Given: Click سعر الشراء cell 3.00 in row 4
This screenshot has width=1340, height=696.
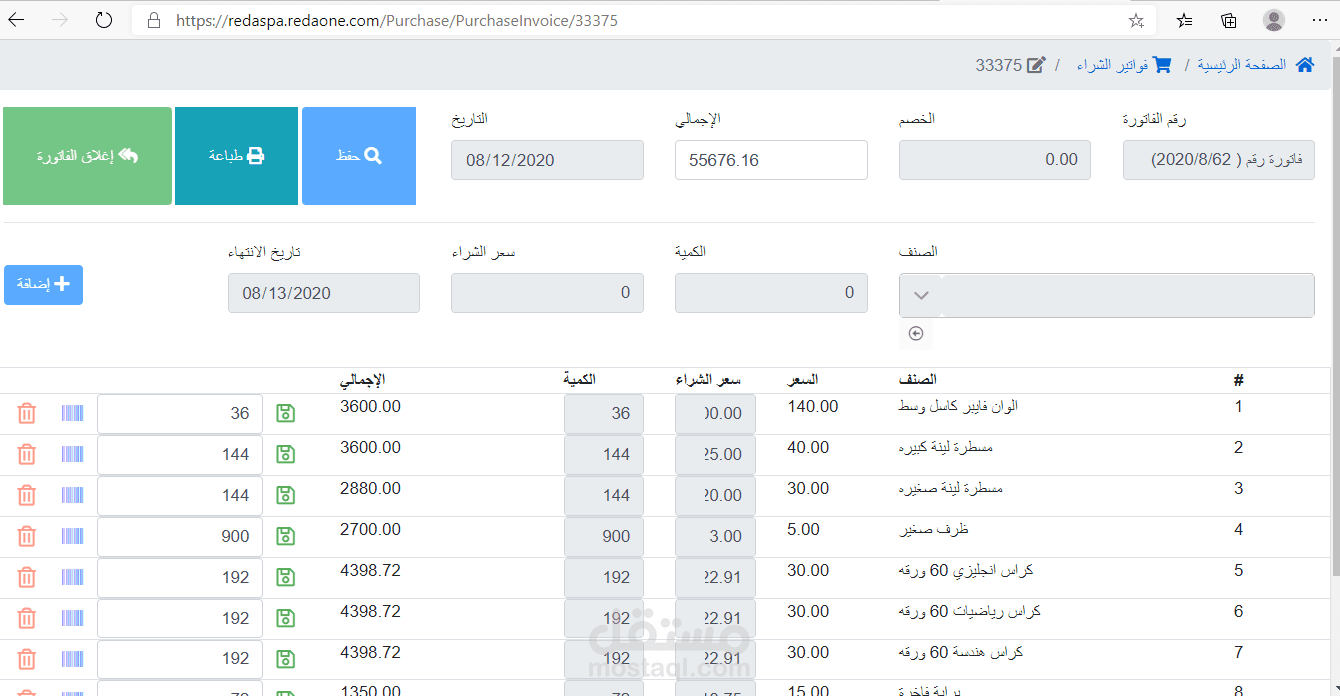Looking at the screenshot, I should coord(715,537).
